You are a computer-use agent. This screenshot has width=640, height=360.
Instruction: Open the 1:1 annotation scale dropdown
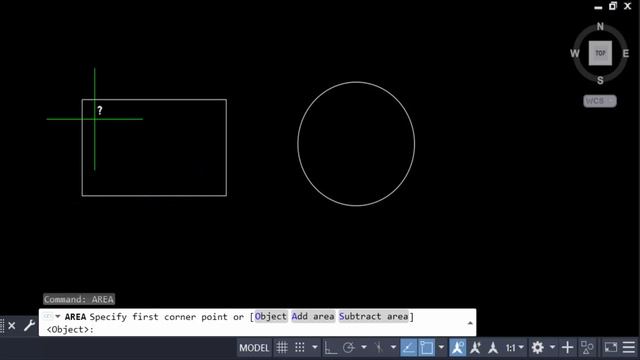515,348
